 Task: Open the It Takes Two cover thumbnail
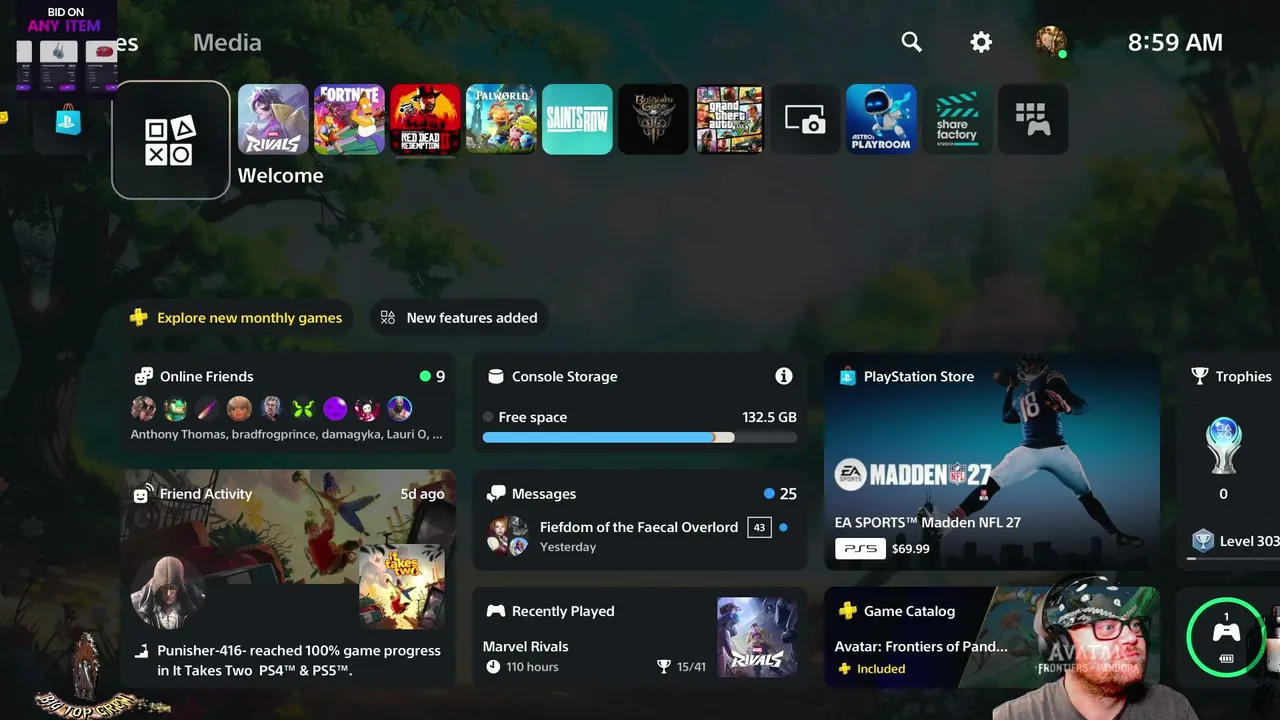401,586
